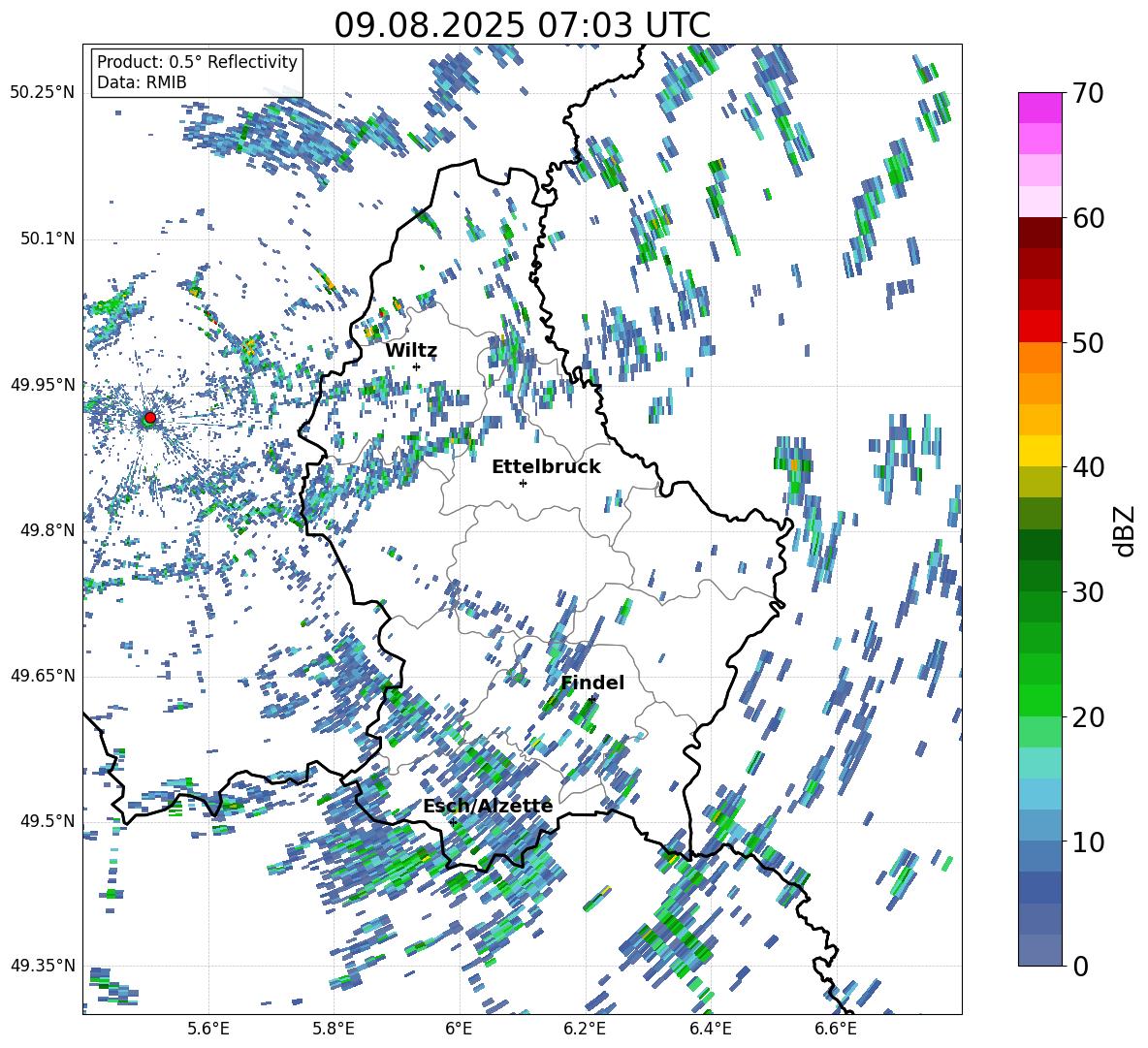Click the Ettelbruck station cross marker
The image size is (1148, 1048).
tap(523, 483)
